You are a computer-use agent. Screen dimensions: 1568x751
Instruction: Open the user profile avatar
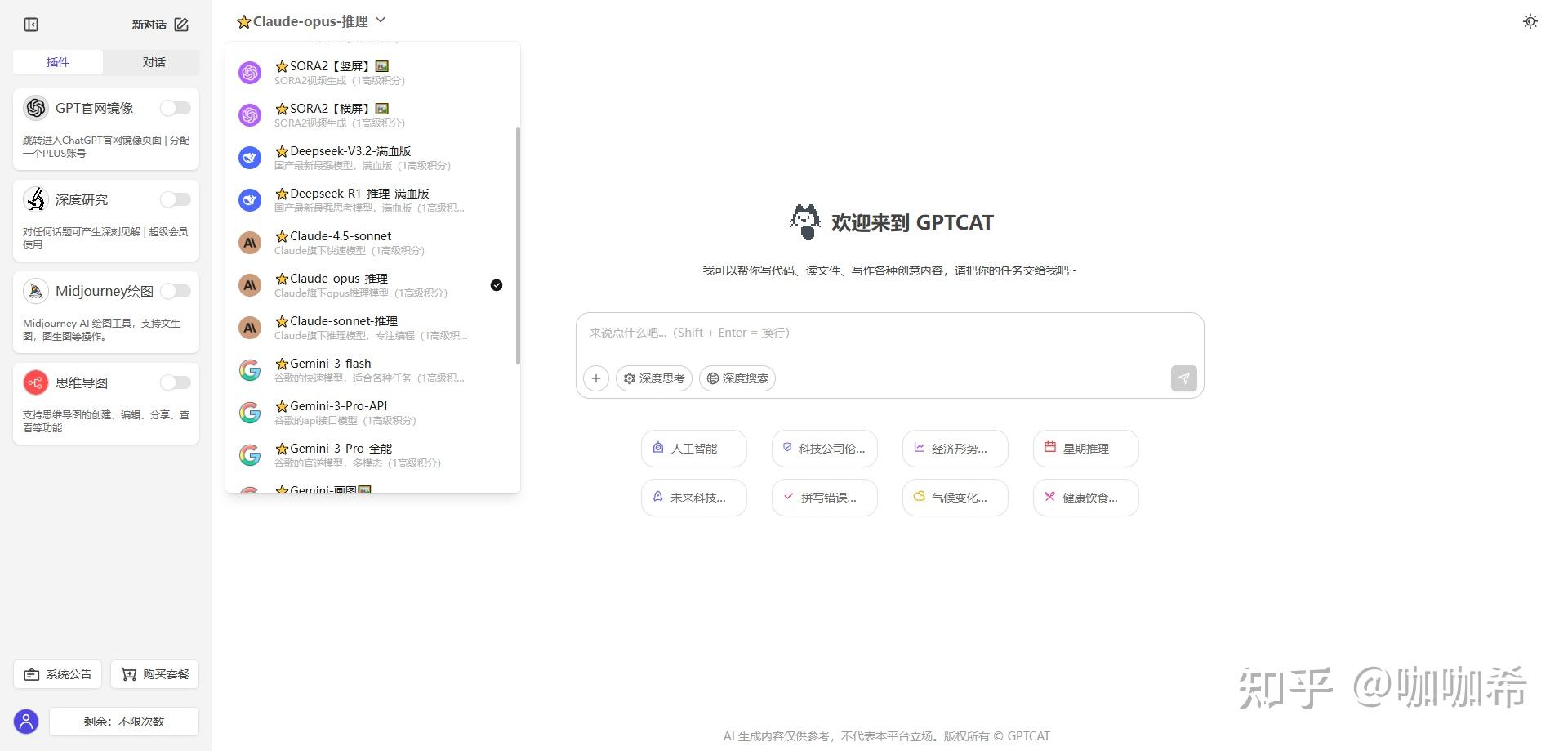[26, 722]
